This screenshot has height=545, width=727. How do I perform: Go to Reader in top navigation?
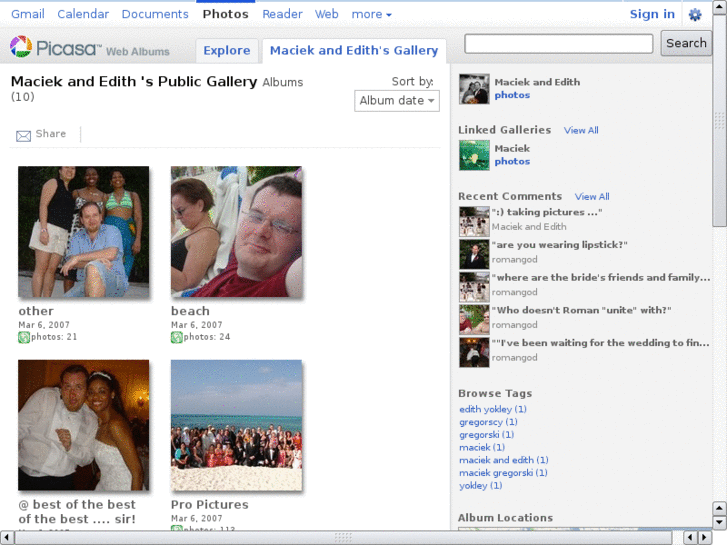[x=282, y=14]
